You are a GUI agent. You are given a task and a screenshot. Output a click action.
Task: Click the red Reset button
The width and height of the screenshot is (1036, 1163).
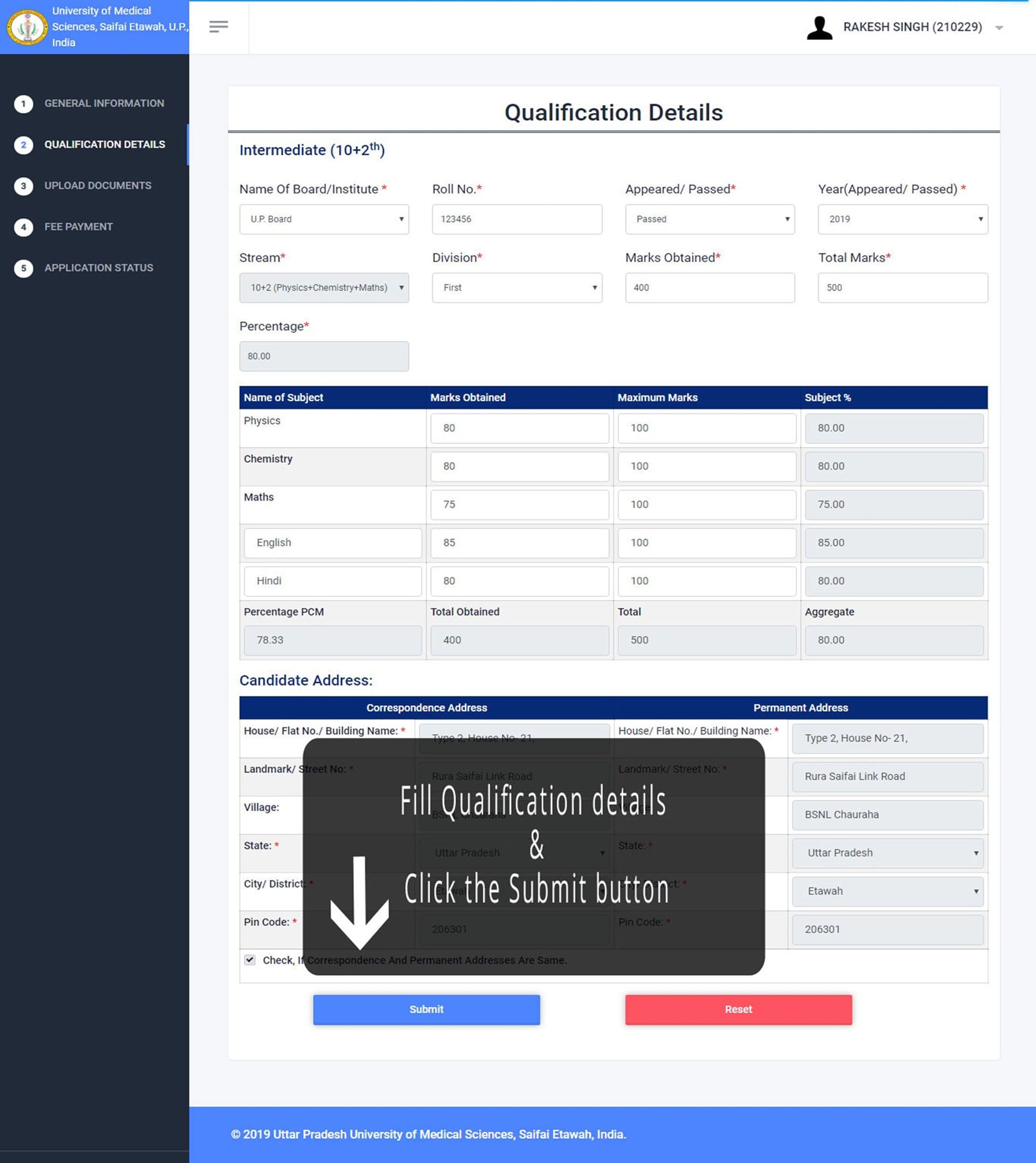pyautogui.click(x=738, y=1009)
